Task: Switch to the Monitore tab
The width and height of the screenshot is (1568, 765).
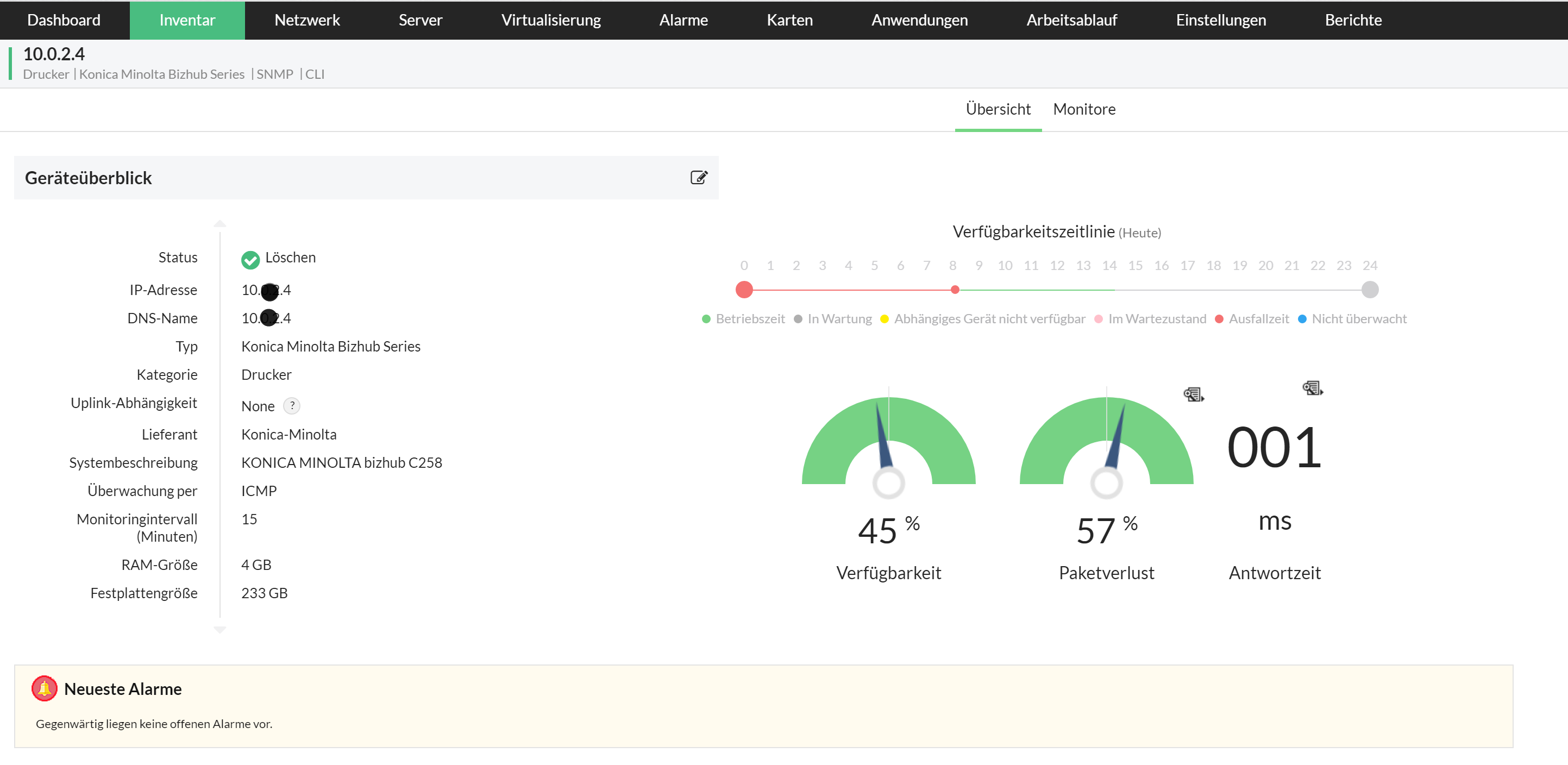Action: pyautogui.click(x=1084, y=109)
